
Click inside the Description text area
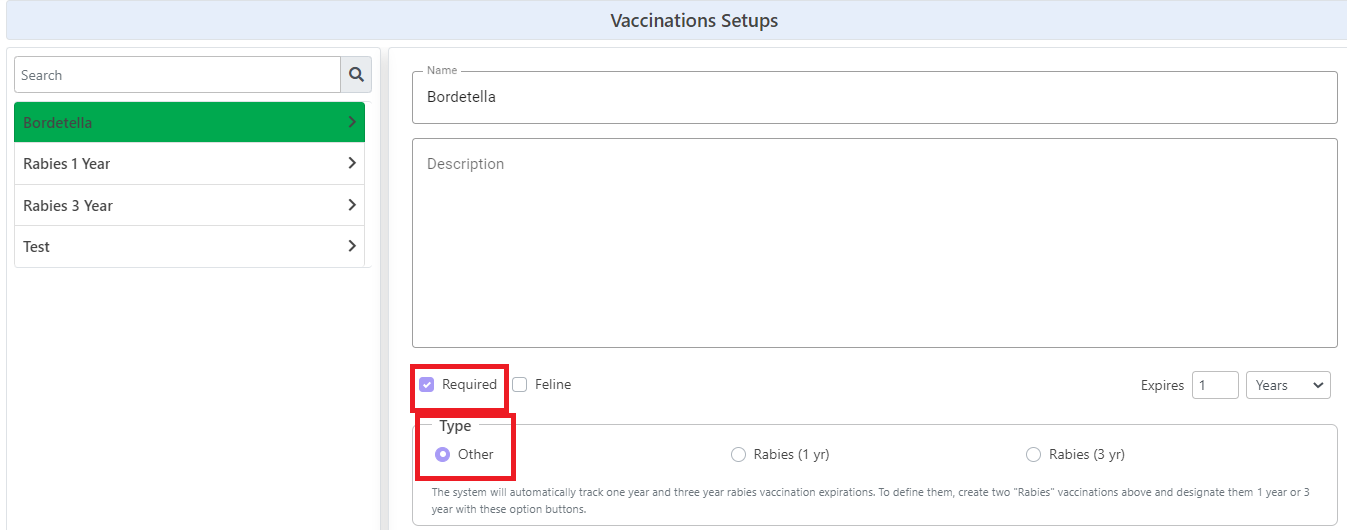[x=875, y=243]
